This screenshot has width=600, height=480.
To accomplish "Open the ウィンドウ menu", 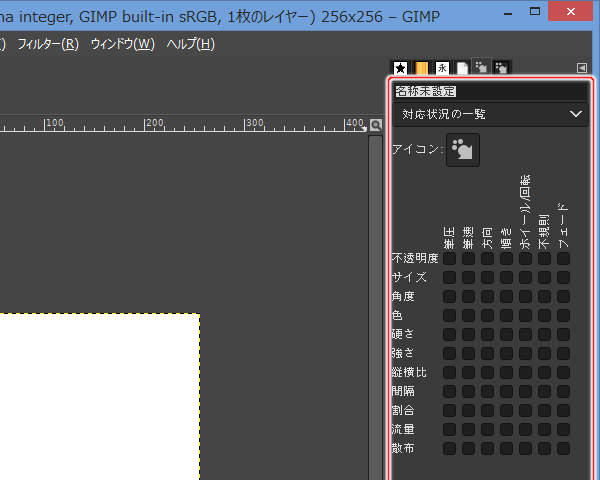I will pos(122,44).
